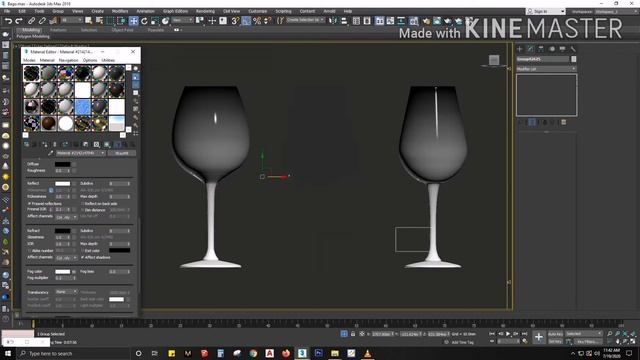The image size is (640, 360).
Task: Click the Mirror tool icon
Action: click(x=333, y=21)
